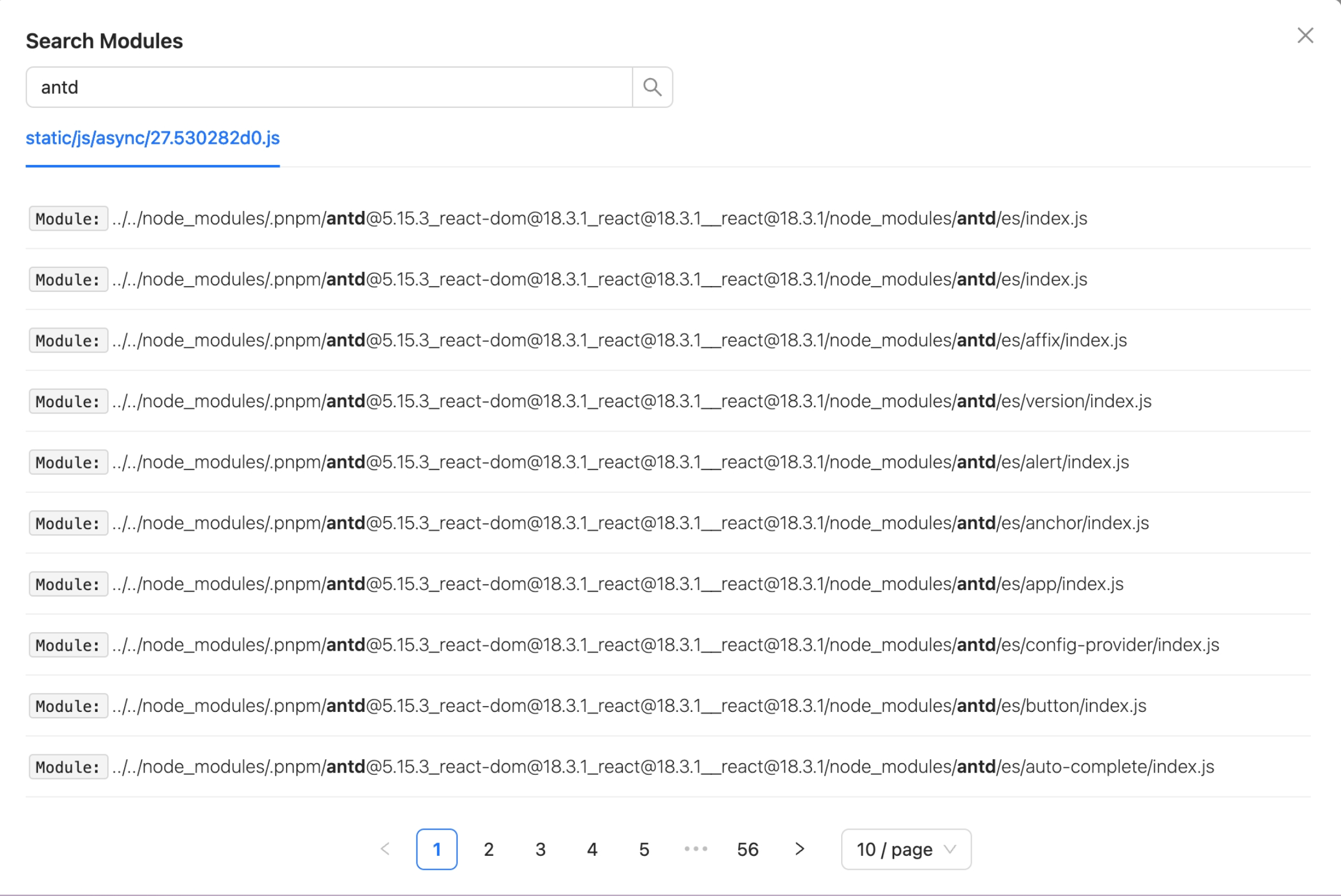Go to next page arrow

(800, 849)
